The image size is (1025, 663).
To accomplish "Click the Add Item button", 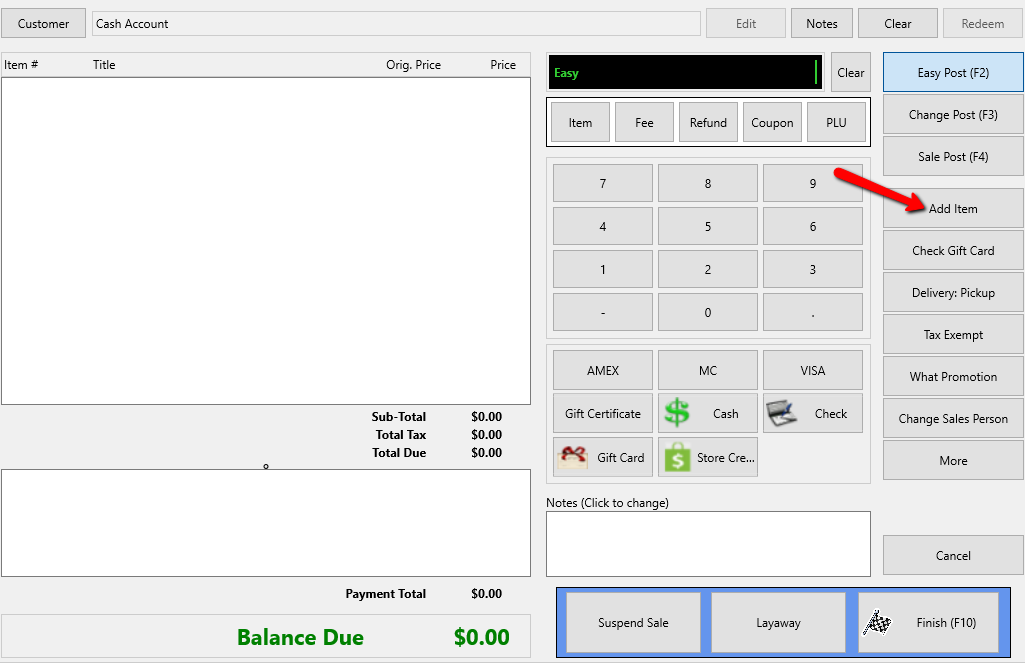I will click(953, 209).
